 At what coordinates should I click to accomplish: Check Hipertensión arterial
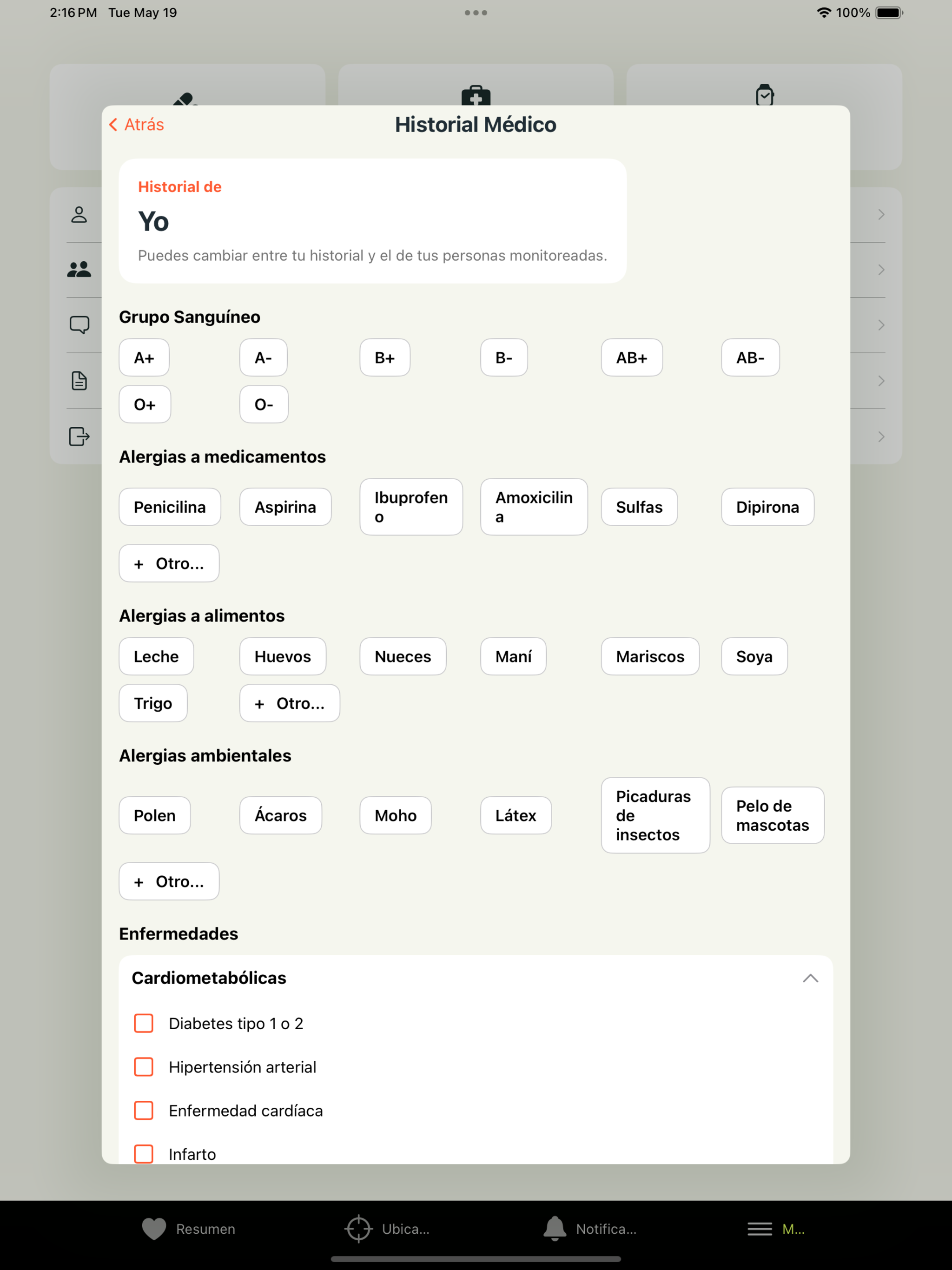point(144,1067)
